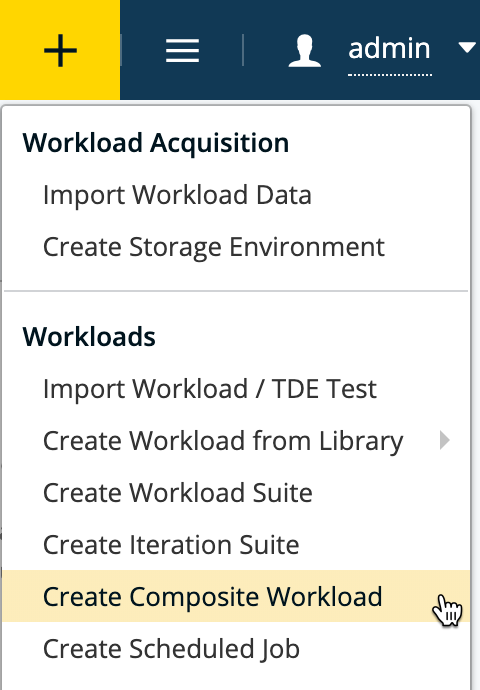Select Create Iteration Suite
This screenshot has width=480, height=690.
pos(171,545)
